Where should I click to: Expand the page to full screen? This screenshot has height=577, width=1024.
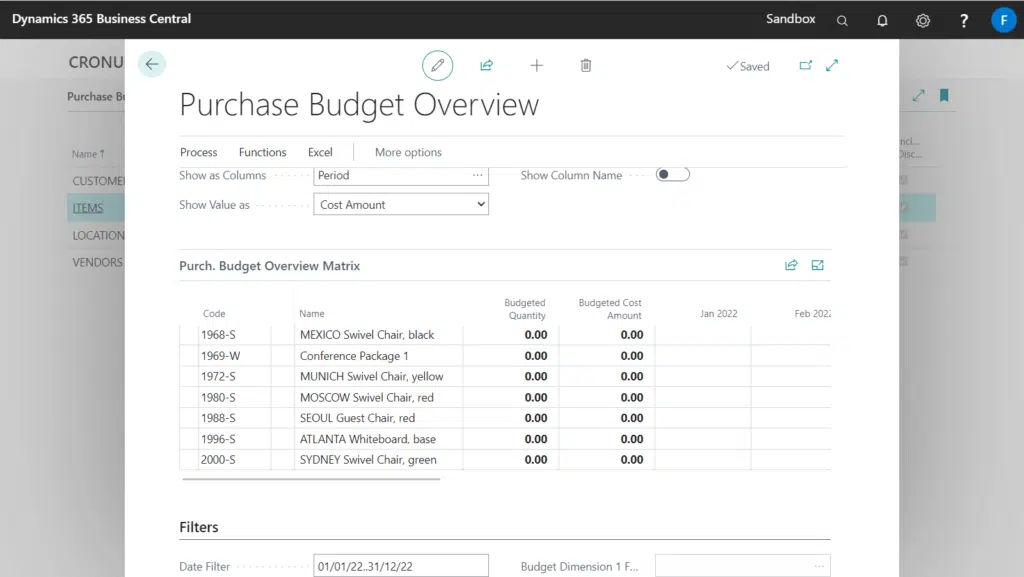pyautogui.click(x=832, y=66)
